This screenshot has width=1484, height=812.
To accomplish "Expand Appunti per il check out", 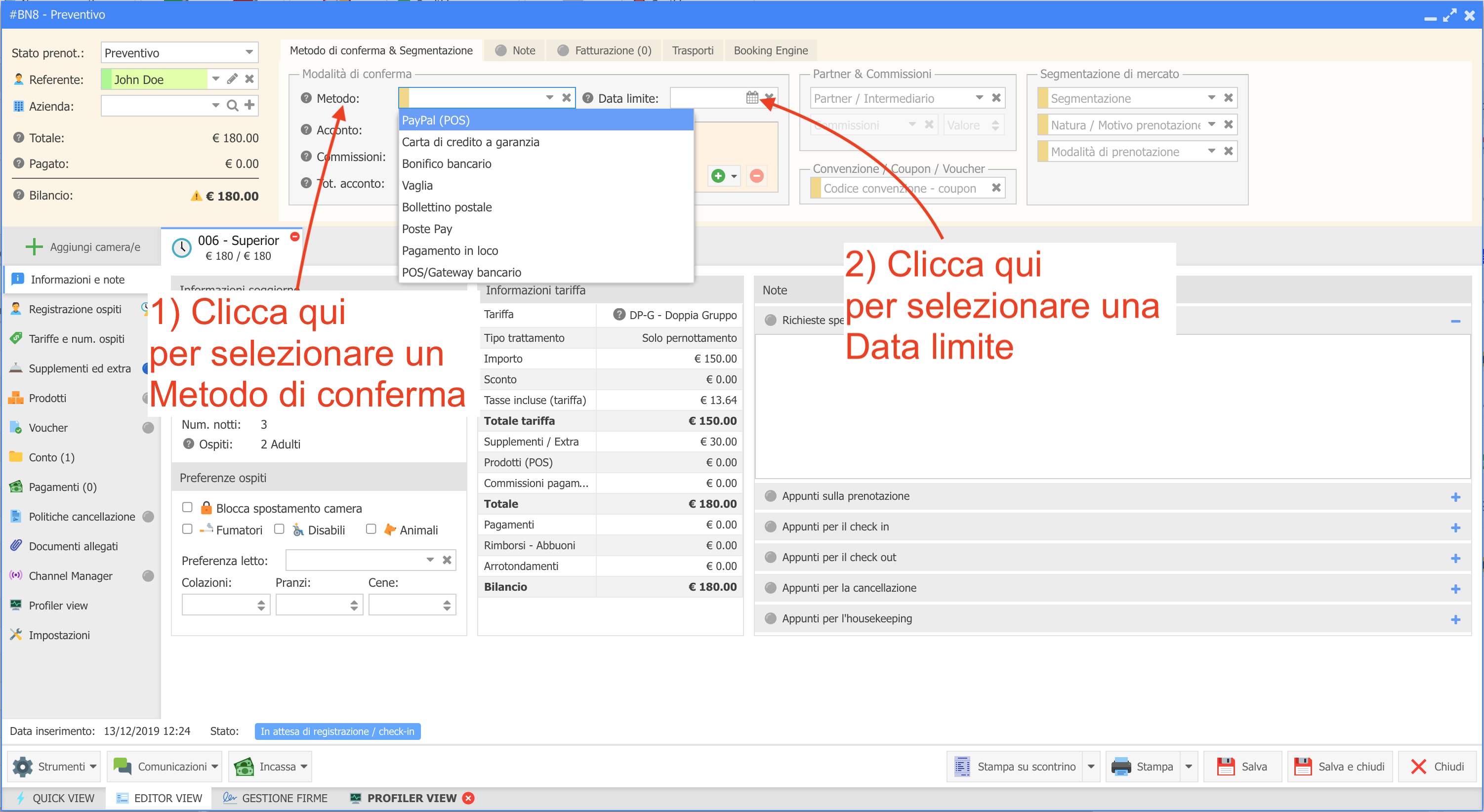I will point(1455,558).
